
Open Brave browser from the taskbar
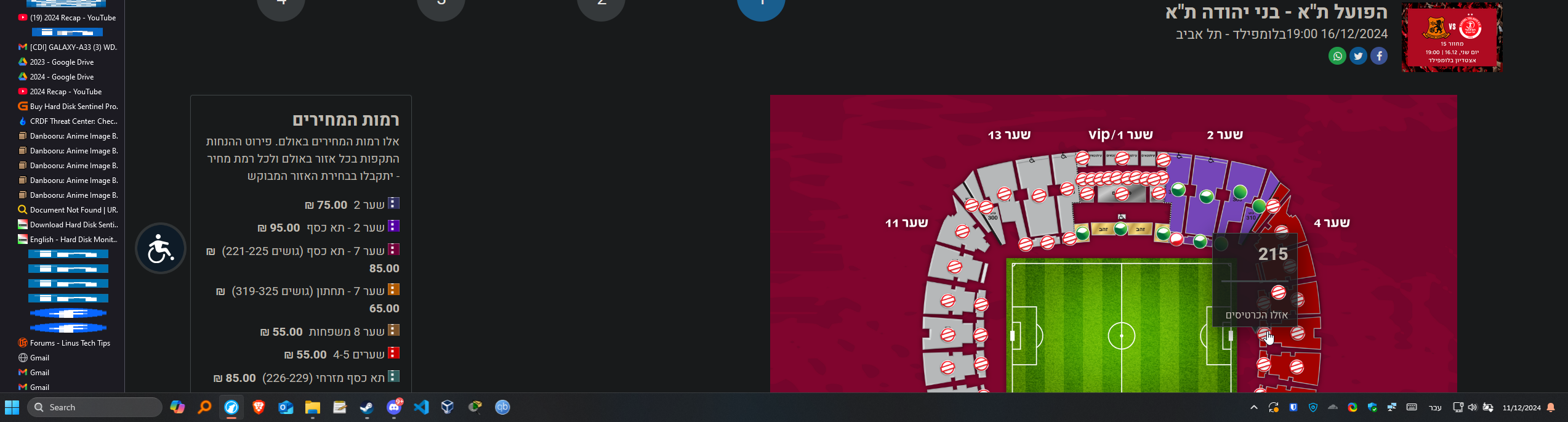259,407
